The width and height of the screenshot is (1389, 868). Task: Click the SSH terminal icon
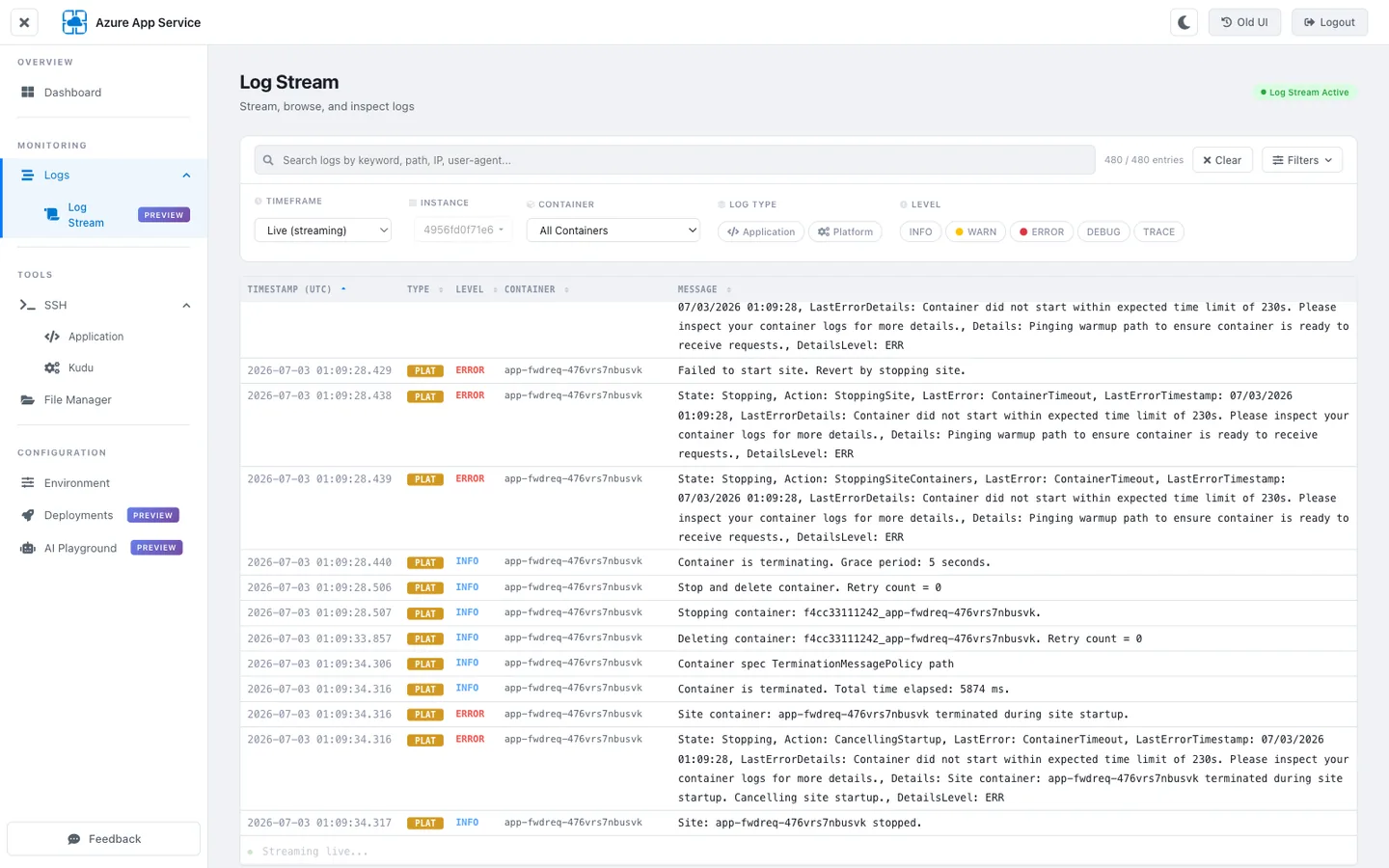[x=28, y=306]
